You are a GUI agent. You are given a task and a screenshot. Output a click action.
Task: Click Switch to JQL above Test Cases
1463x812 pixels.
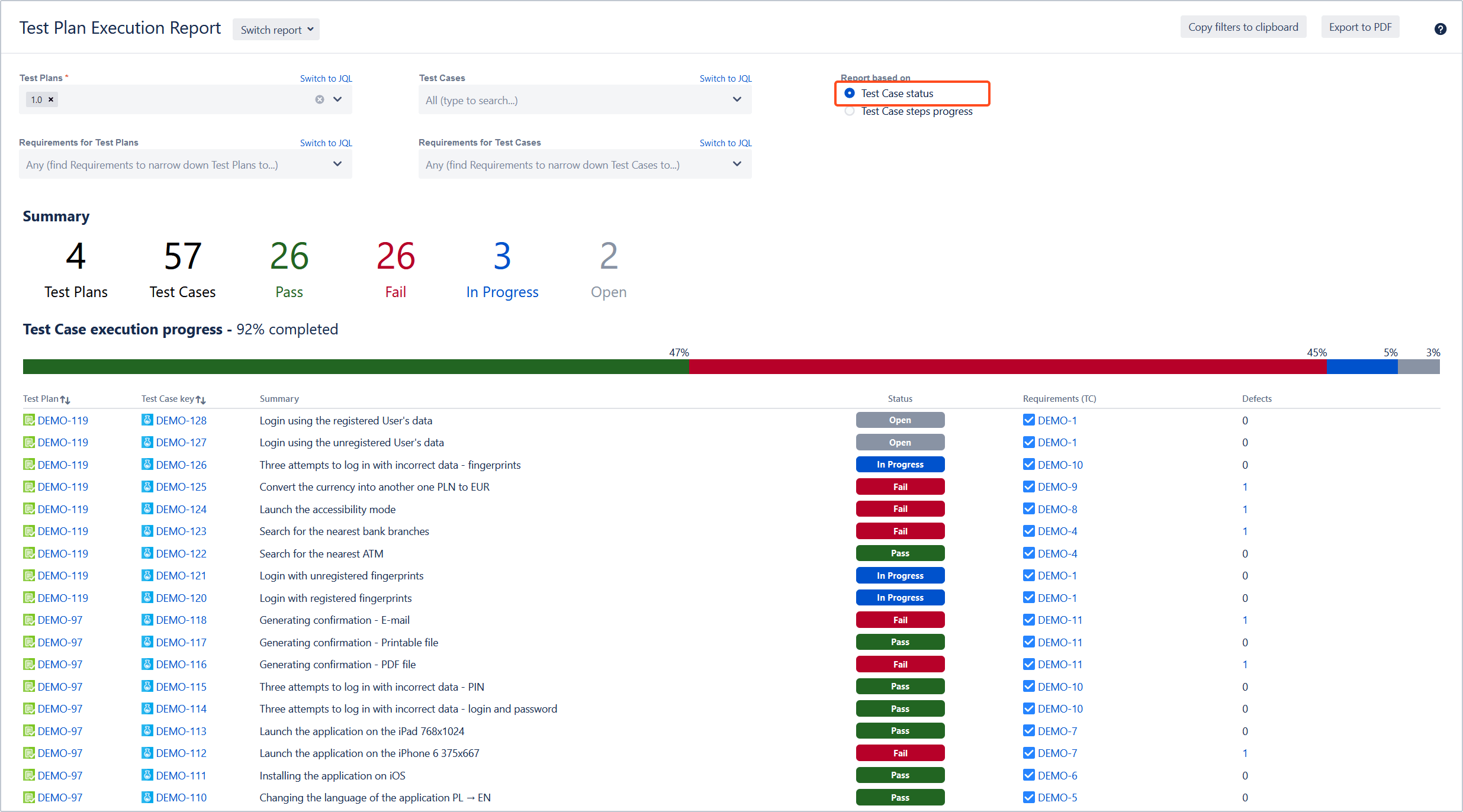coord(725,78)
